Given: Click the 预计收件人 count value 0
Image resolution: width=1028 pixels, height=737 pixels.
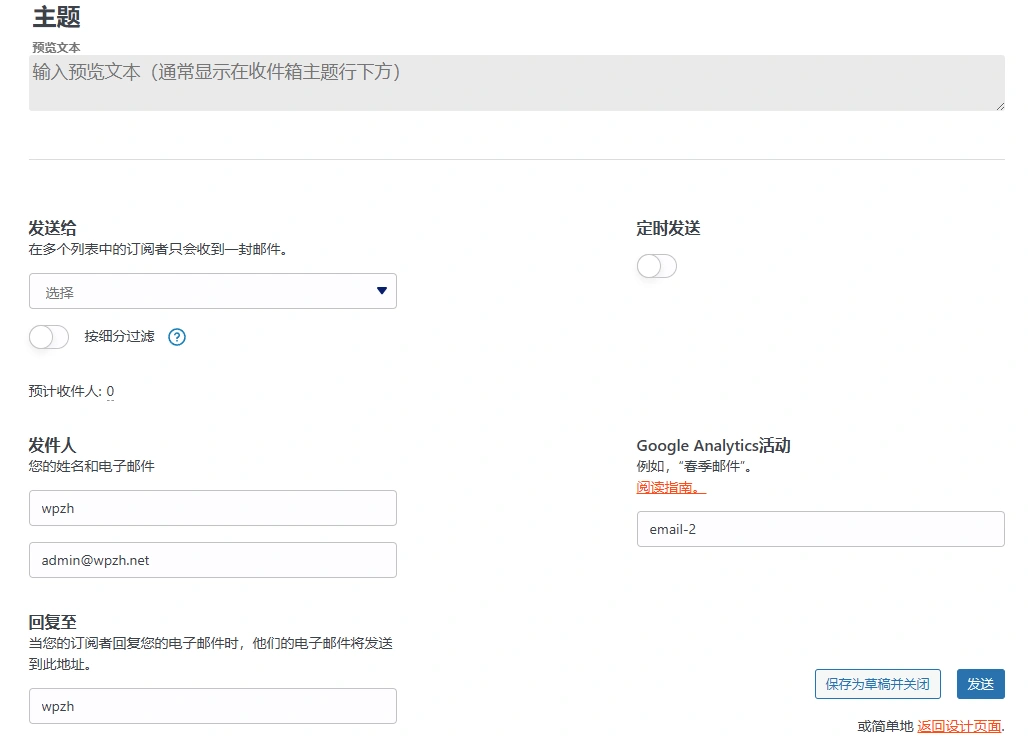Looking at the screenshot, I should 109,391.
